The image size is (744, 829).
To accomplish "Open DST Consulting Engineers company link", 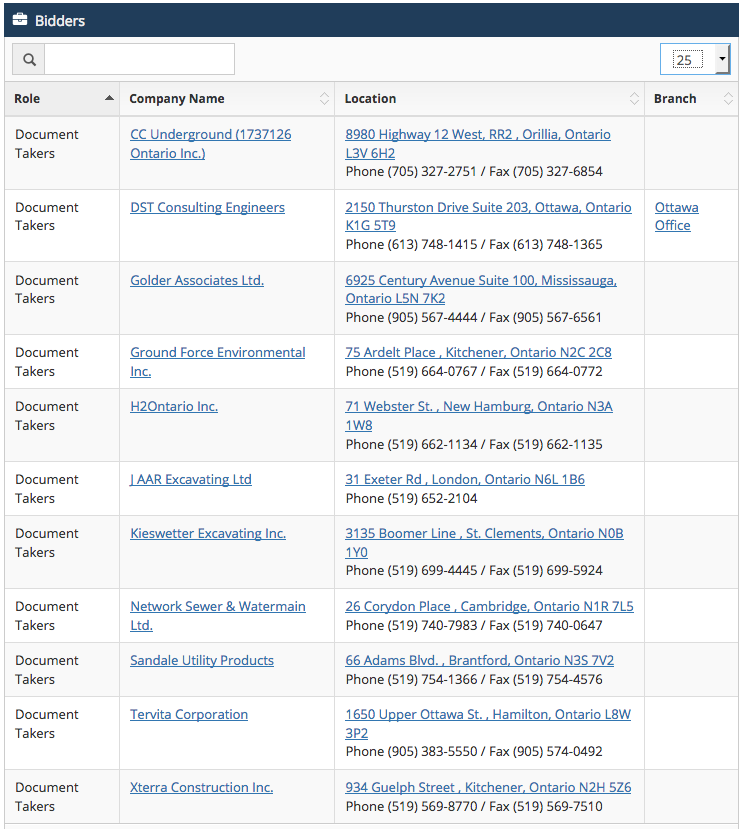I will pos(207,207).
